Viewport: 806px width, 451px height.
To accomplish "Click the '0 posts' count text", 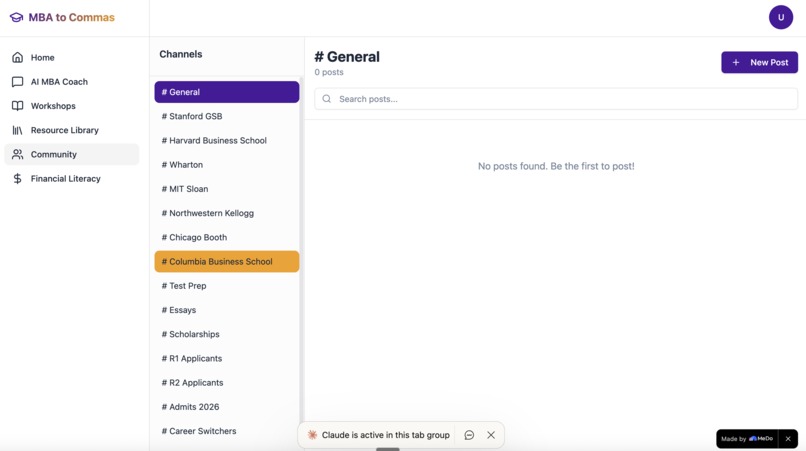I will pyautogui.click(x=329, y=72).
